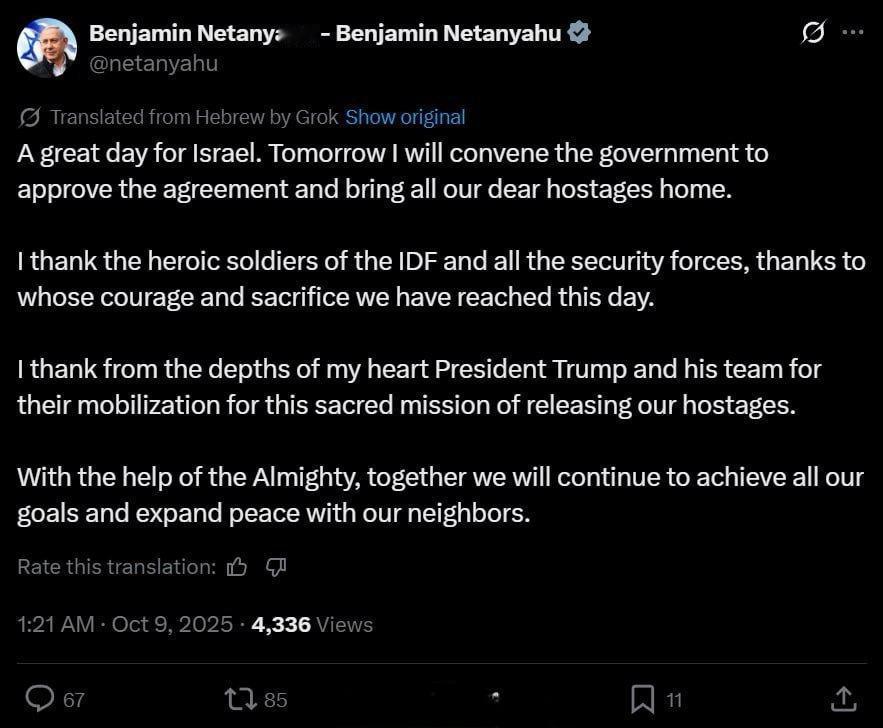Click paragraph thanking IDF soldiers
The height and width of the screenshot is (728, 883).
coord(440,279)
